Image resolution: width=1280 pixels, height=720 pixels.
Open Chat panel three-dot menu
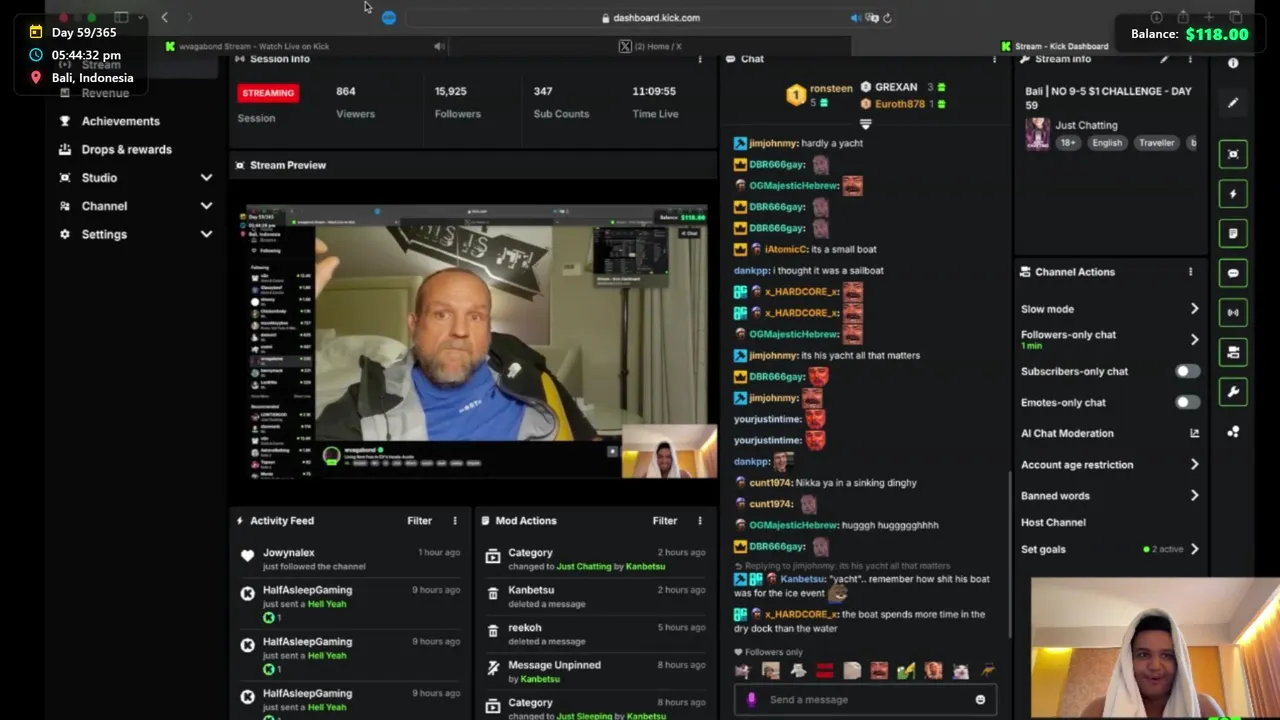click(x=994, y=59)
